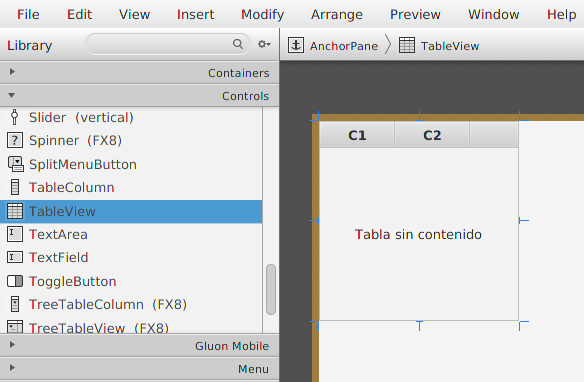Pick the SplitMenuButton icon
The width and height of the screenshot is (584, 382).
point(16,164)
